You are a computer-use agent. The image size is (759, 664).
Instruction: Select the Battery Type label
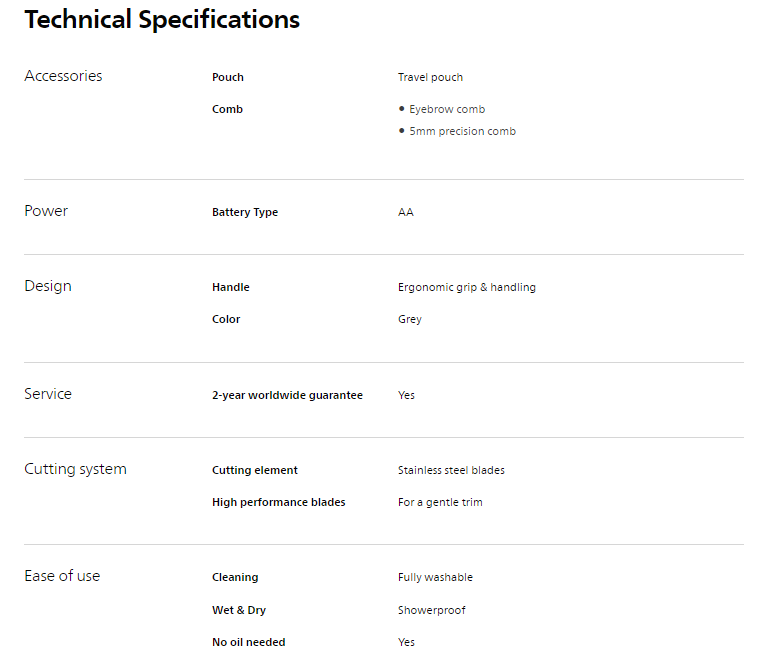[x=245, y=212]
